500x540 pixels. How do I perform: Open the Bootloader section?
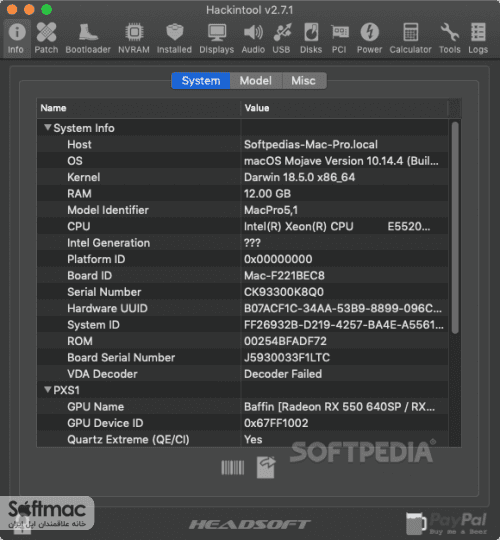88,38
